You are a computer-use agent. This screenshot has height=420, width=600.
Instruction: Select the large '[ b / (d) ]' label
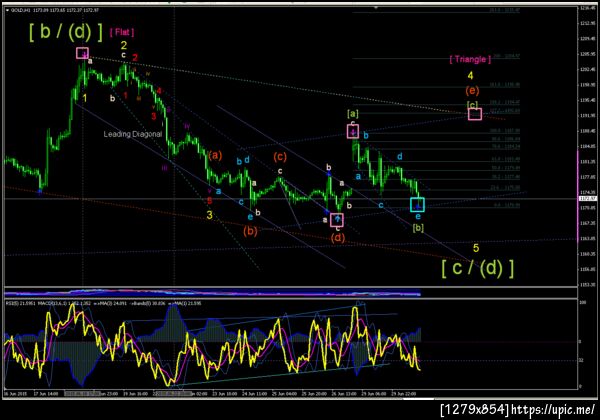66,32
